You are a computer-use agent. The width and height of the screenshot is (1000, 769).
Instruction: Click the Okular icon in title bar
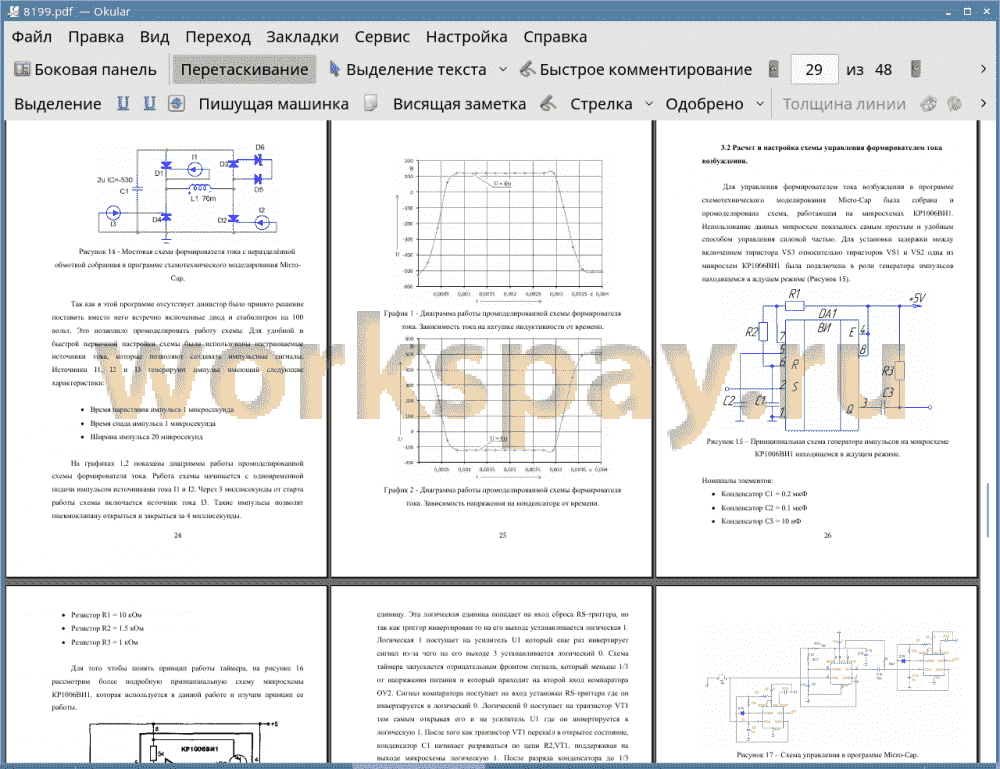coord(13,11)
